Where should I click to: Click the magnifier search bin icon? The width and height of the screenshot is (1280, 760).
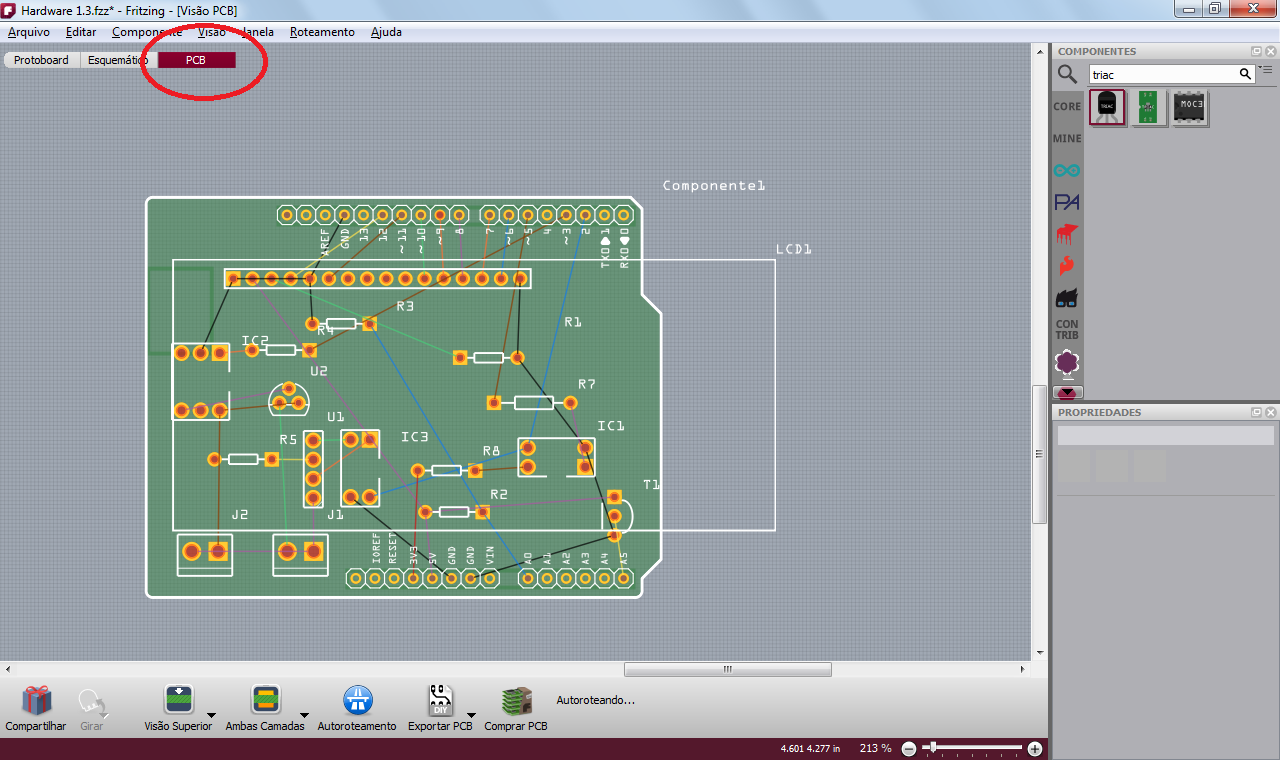[x=1068, y=74]
